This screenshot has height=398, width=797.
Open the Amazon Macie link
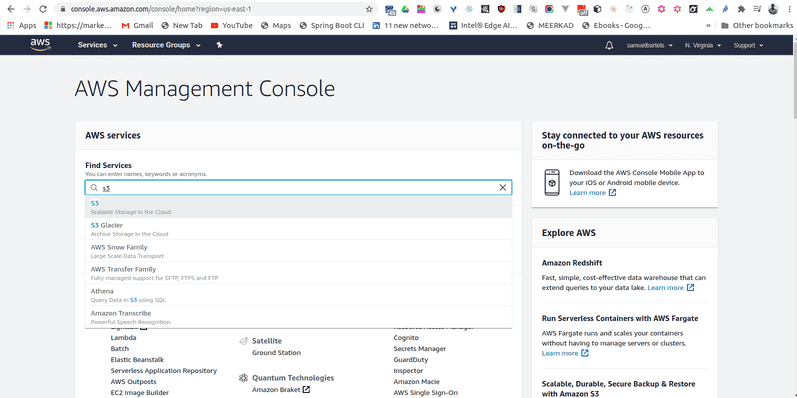coord(417,382)
